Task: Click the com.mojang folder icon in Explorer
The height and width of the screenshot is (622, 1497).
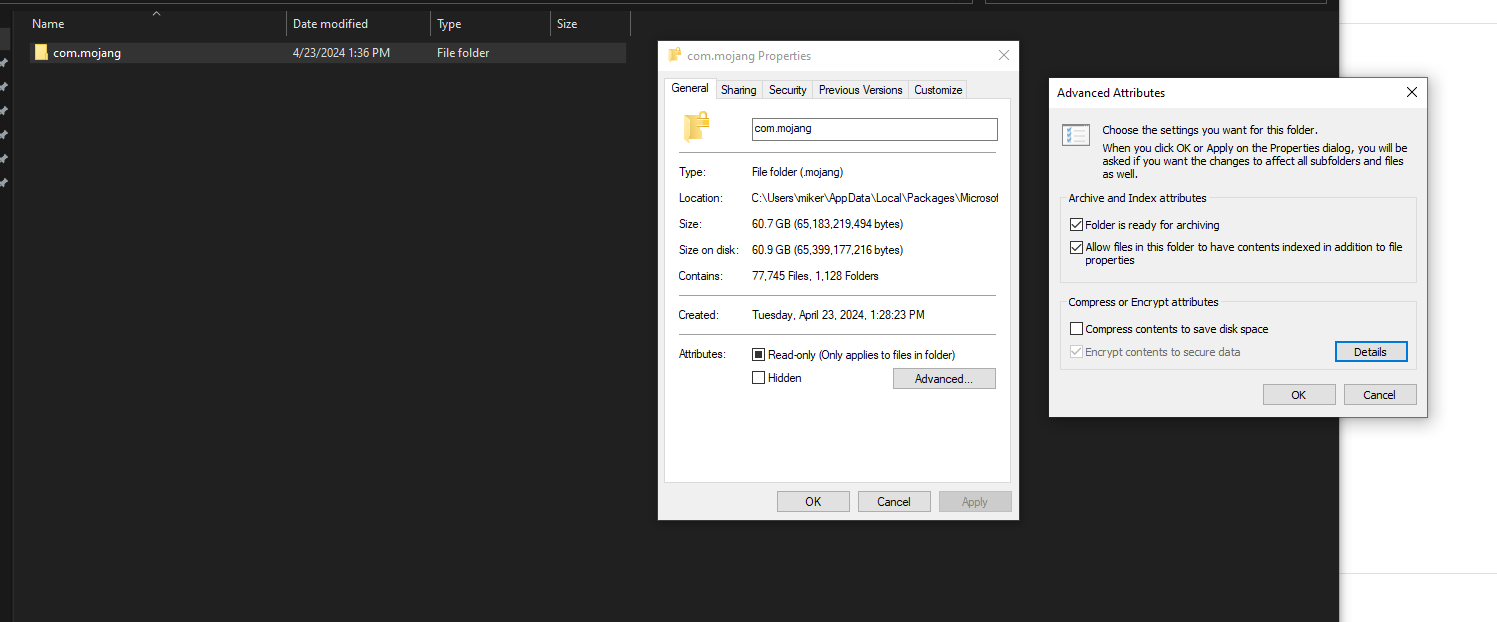Action: coord(41,53)
